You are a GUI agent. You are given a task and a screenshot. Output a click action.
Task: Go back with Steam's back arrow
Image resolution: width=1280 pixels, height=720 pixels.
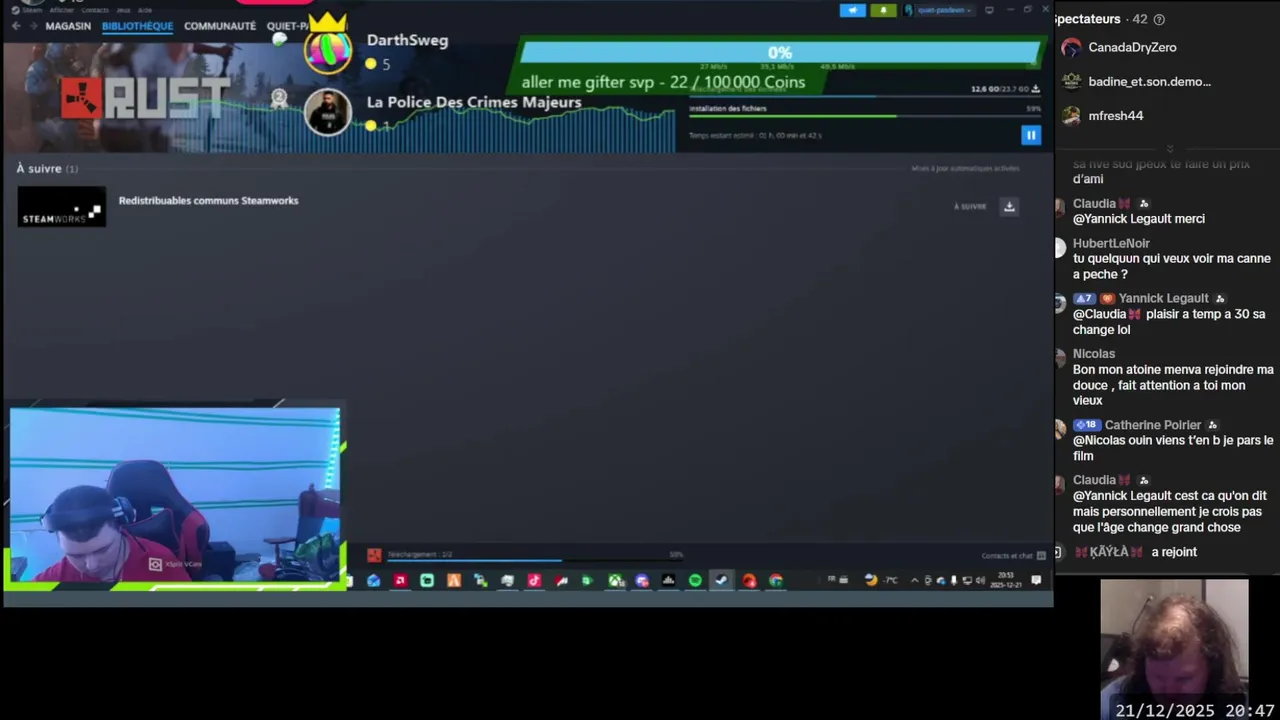tap(16, 26)
